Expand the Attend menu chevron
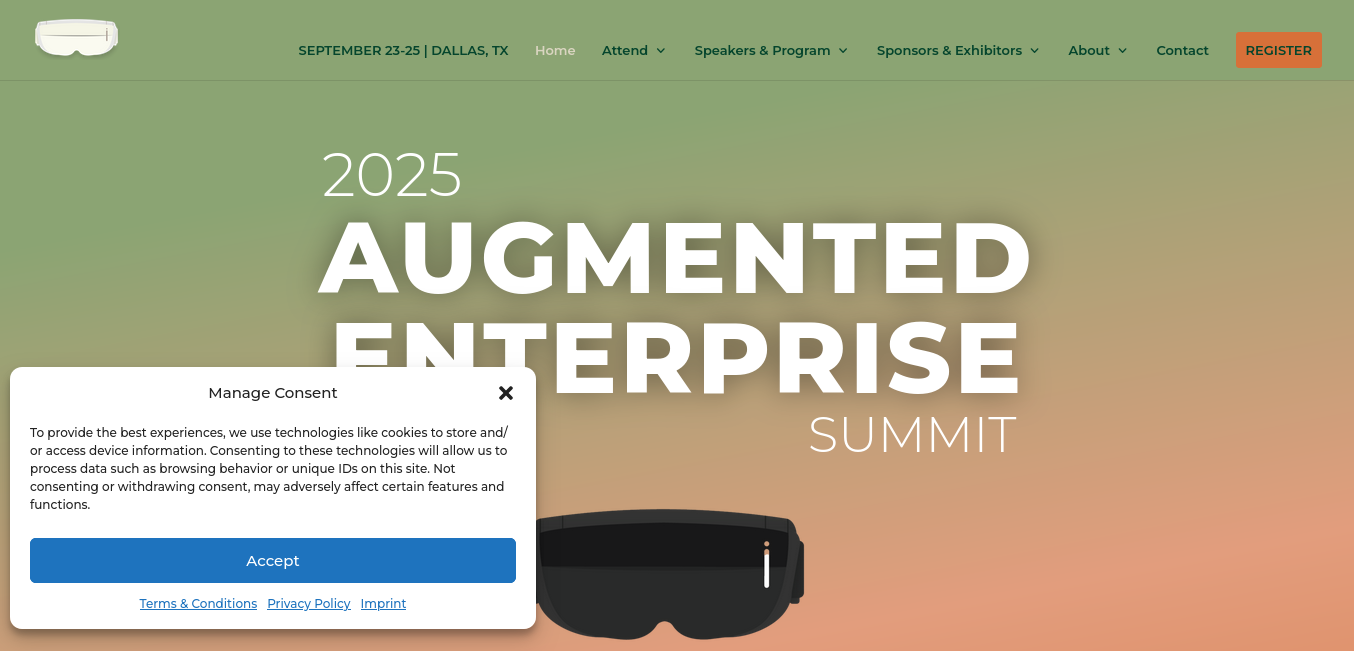Screen dimensions: 1366x651 click(x=661, y=51)
